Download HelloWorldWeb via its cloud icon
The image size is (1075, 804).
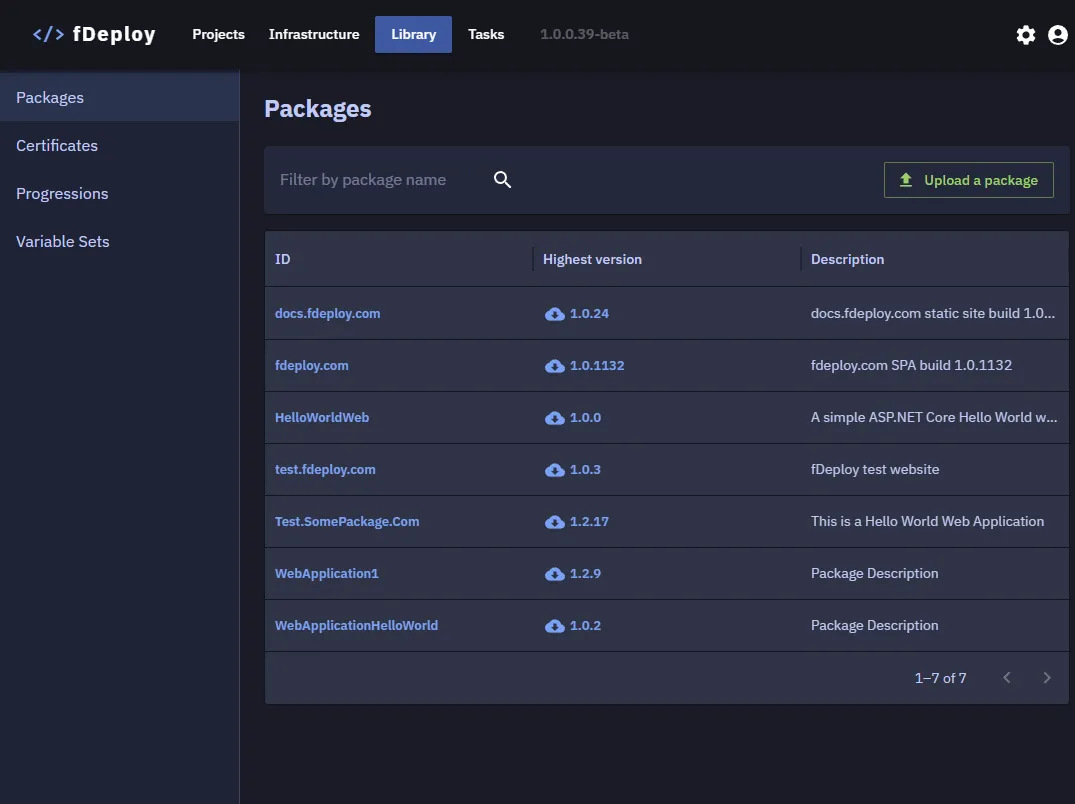click(x=555, y=418)
